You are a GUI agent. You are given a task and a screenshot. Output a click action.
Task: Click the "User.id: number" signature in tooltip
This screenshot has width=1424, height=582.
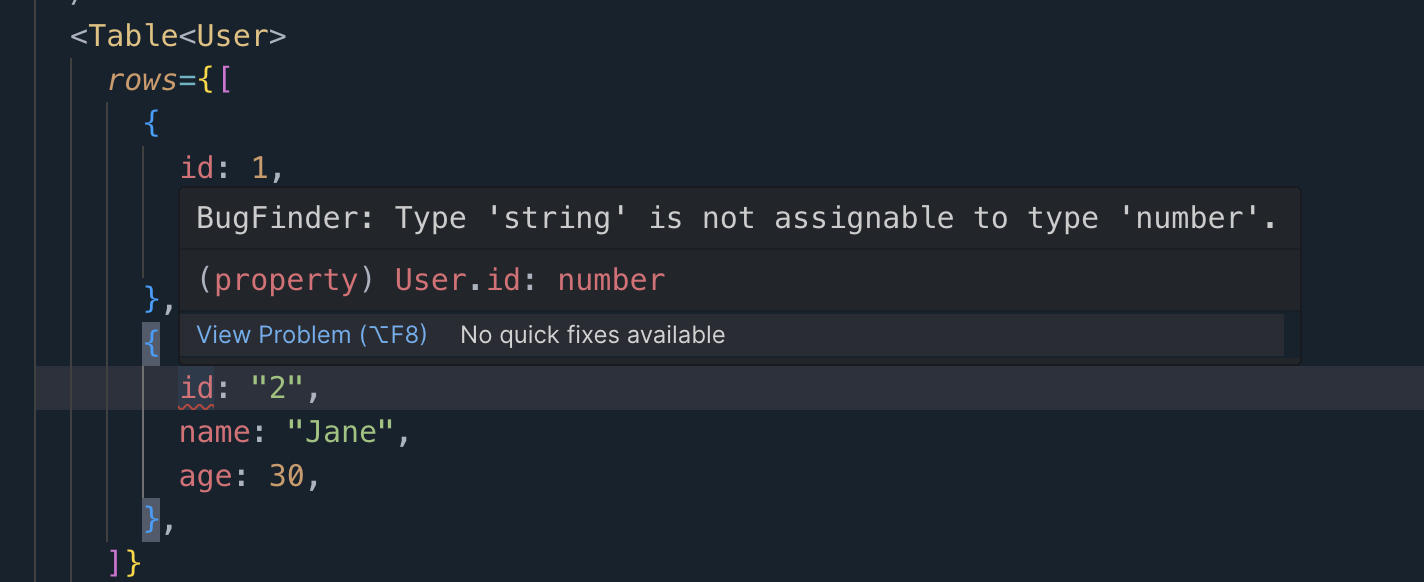[530, 280]
